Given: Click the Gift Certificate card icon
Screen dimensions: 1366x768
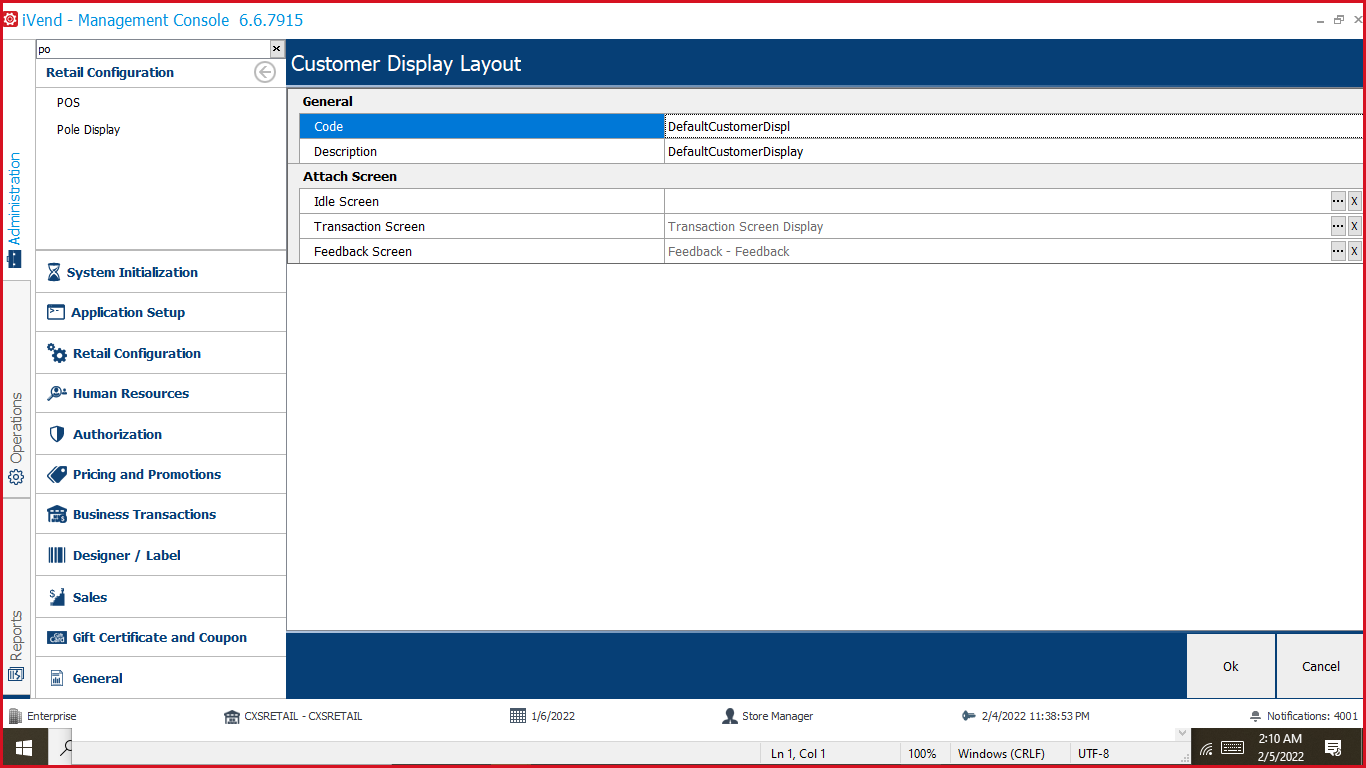Looking at the screenshot, I should click(x=57, y=637).
